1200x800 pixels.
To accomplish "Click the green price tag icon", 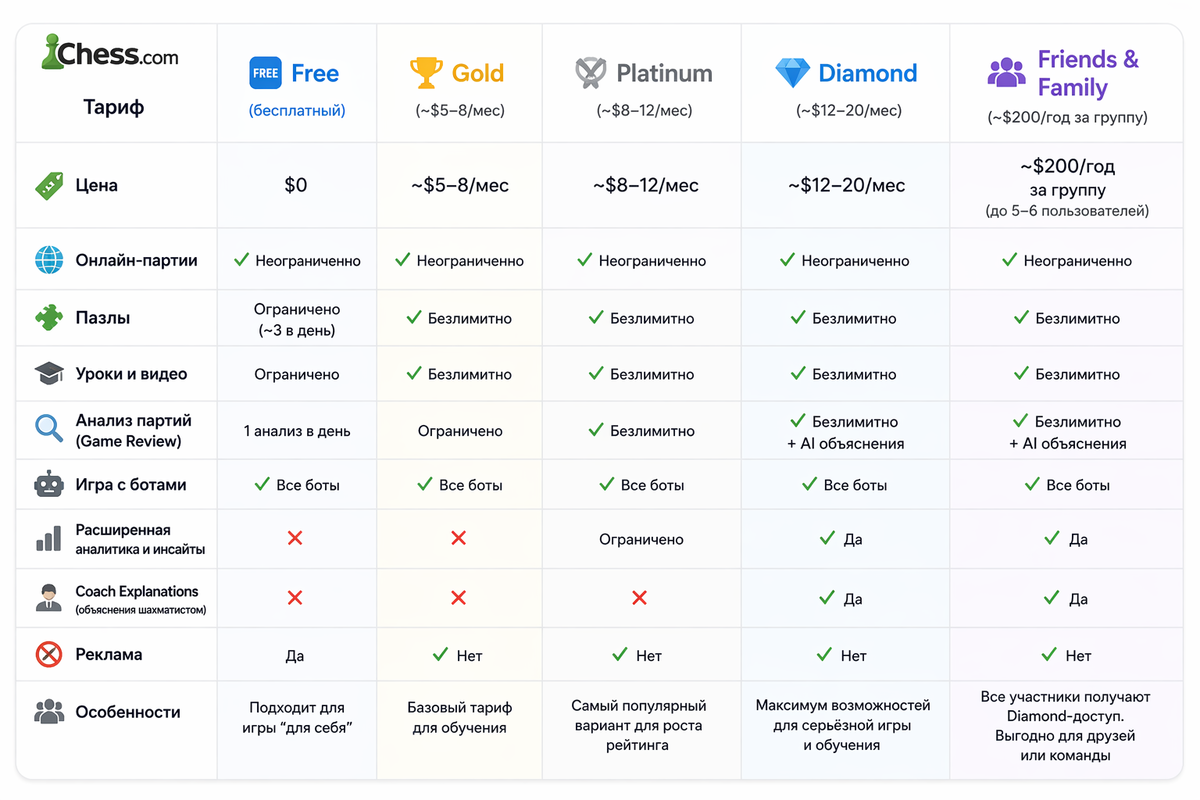I will (49, 185).
